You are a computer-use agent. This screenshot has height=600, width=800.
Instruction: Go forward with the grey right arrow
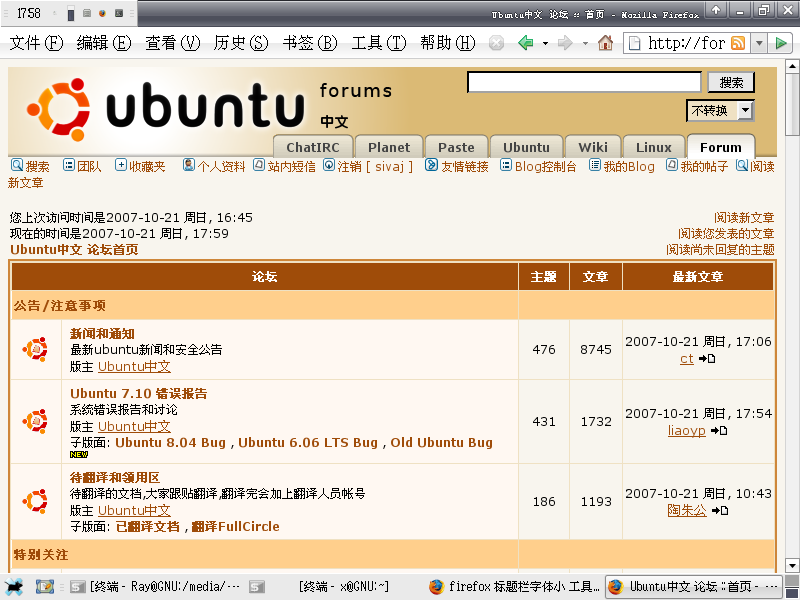(565, 43)
